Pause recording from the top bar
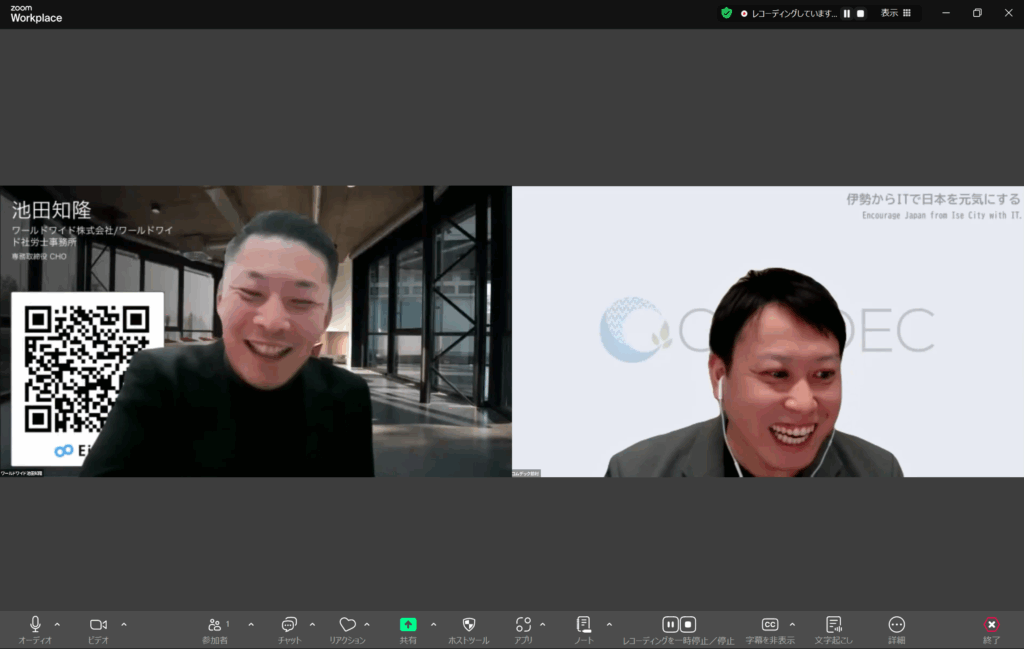 [x=846, y=13]
